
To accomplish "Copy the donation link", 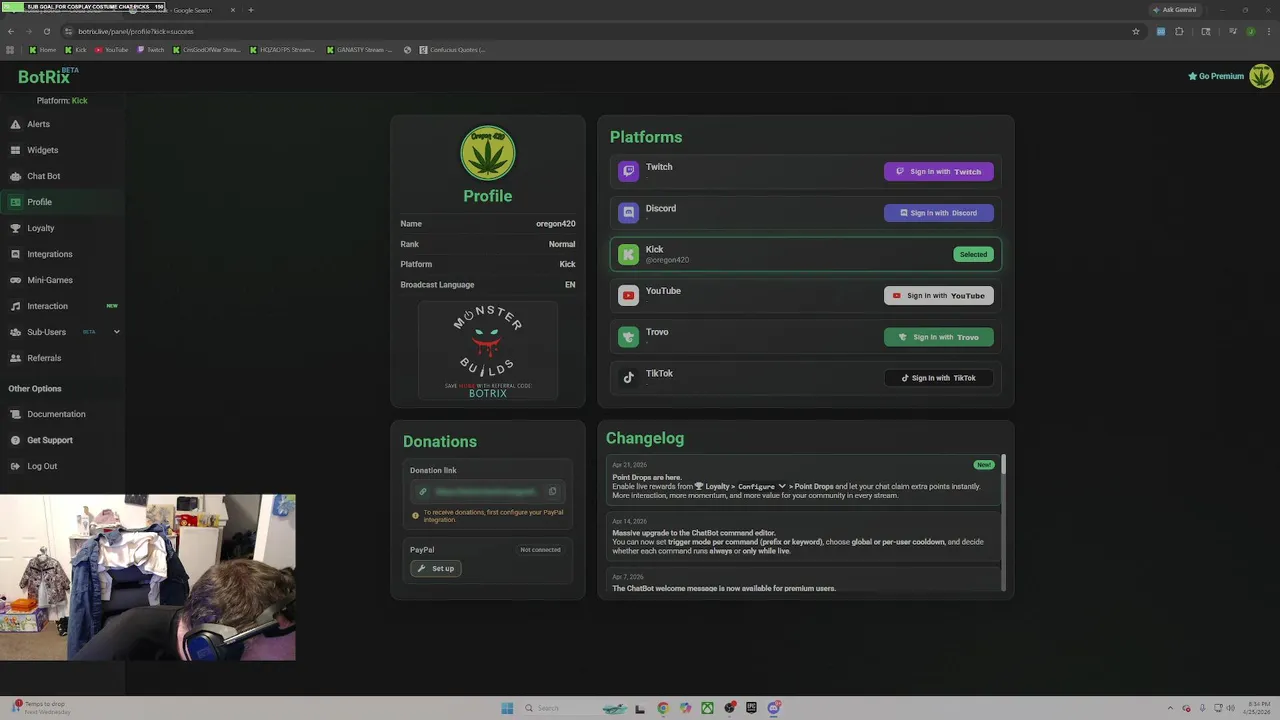I will pos(552,491).
